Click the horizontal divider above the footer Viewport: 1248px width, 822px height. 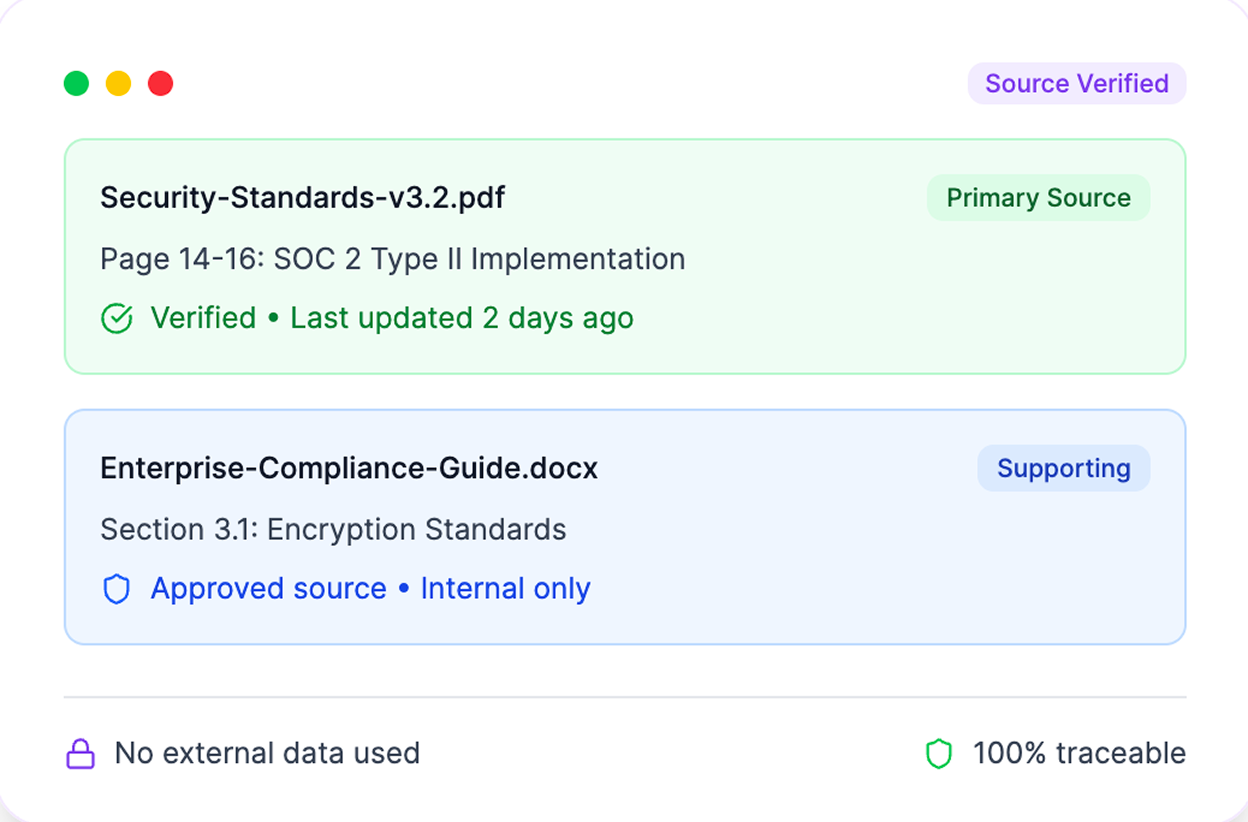pyautogui.click(x=624, y=697)
